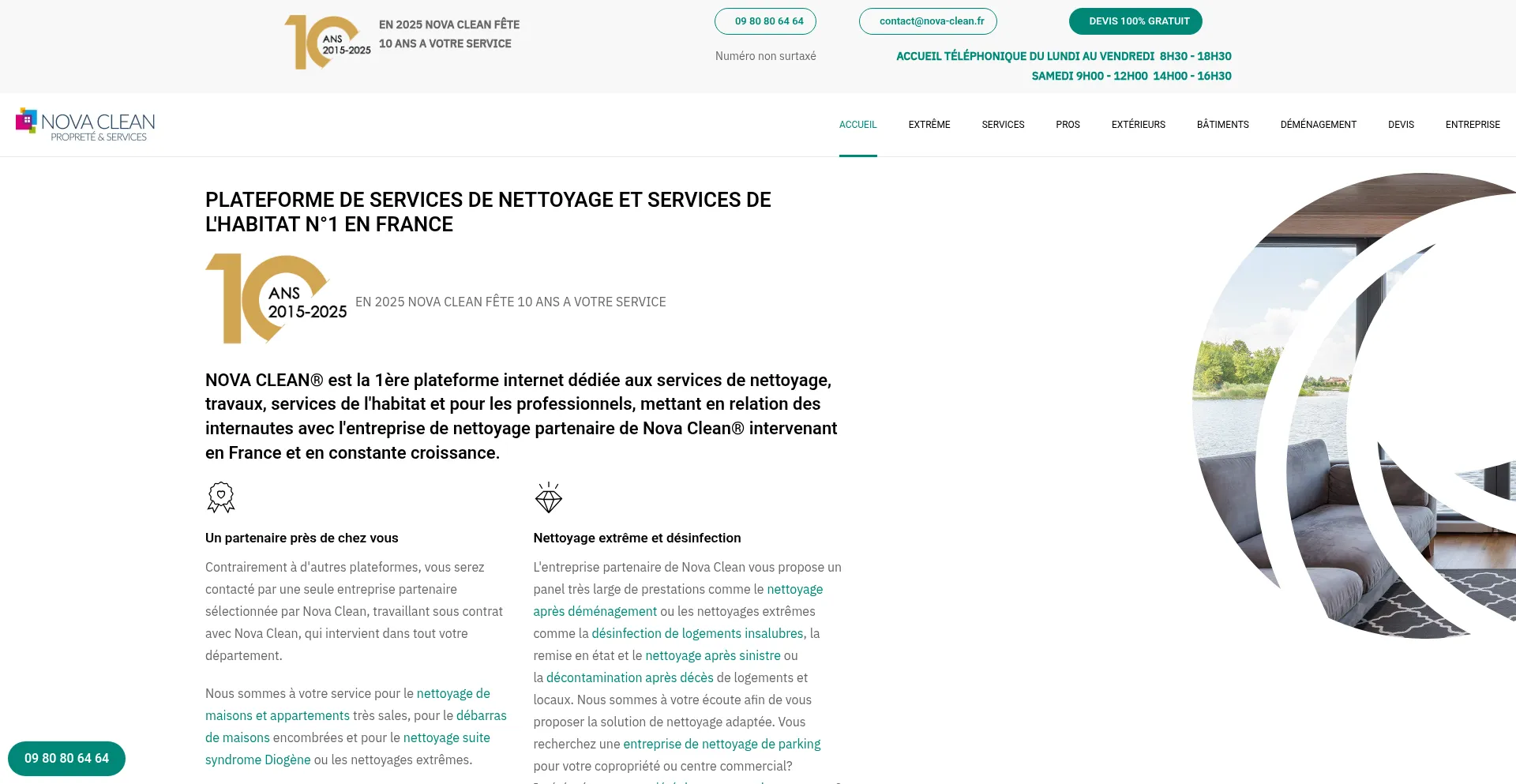Click heading Nettoyage extrême et désinfection
The image size is (1516, 784).
click(x=636, y=538)
